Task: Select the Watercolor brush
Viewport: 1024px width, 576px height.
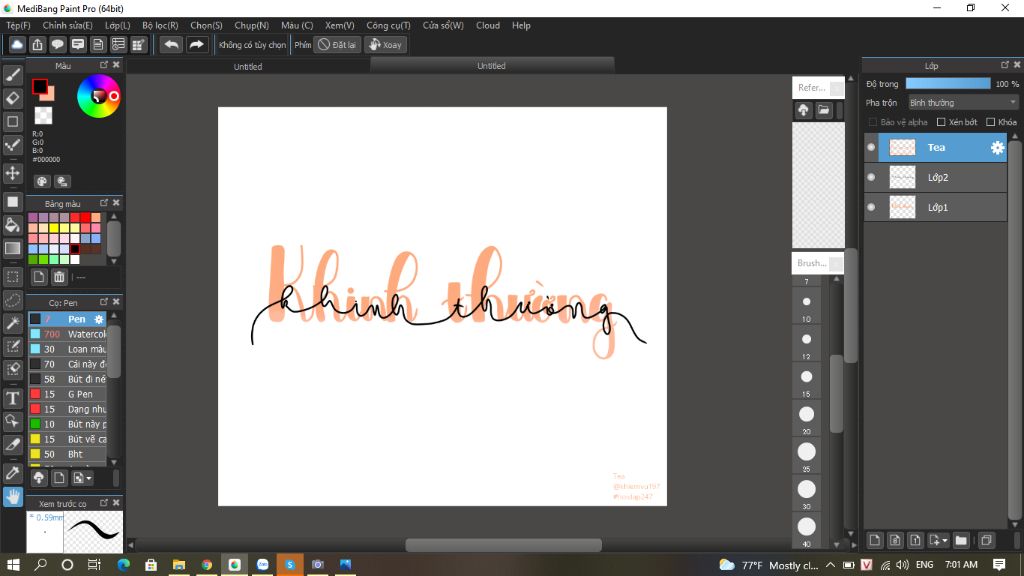Action: pos(68,334)
